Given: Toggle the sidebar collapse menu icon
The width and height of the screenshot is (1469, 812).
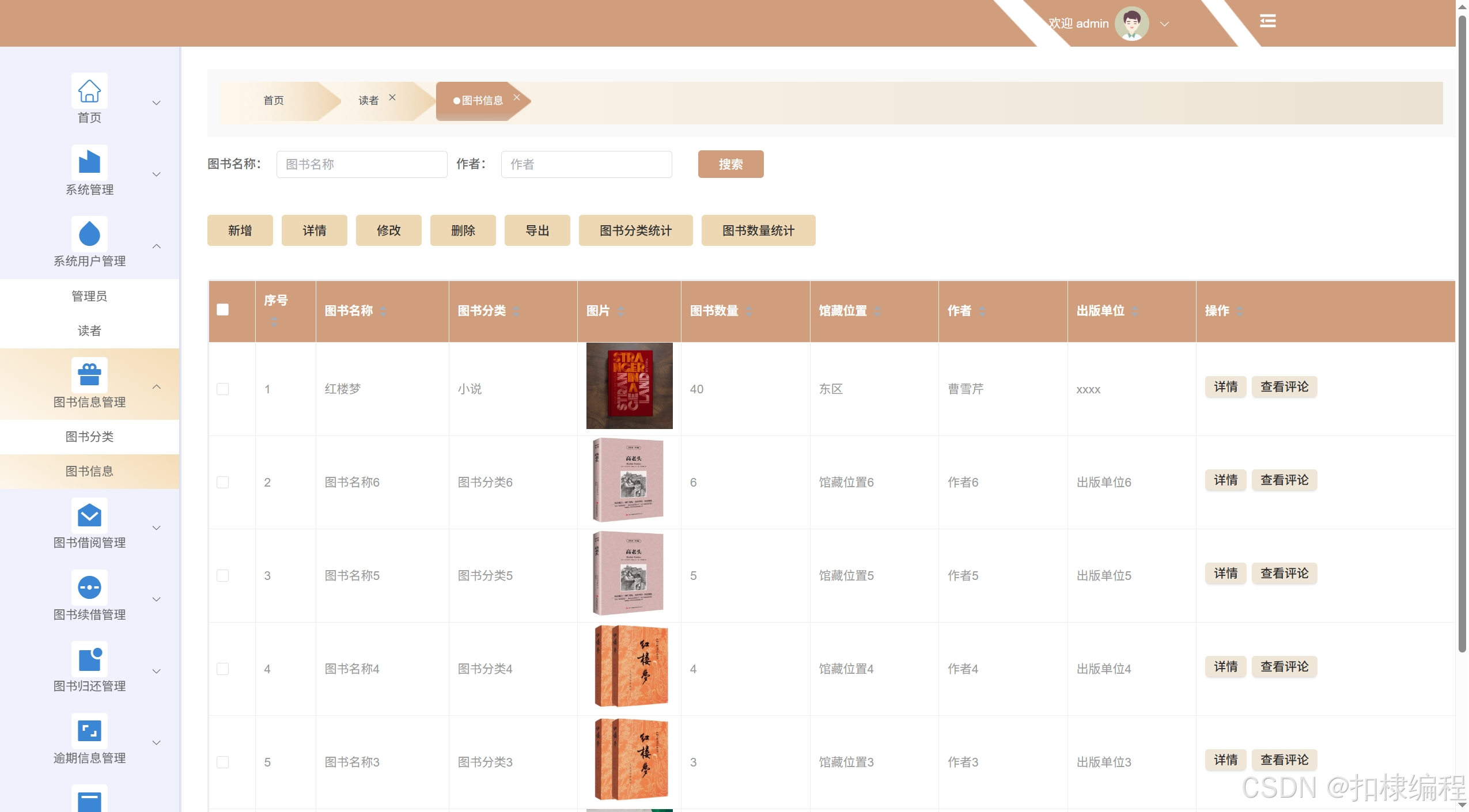Looking at the screenshot, I should point(1267,21).
